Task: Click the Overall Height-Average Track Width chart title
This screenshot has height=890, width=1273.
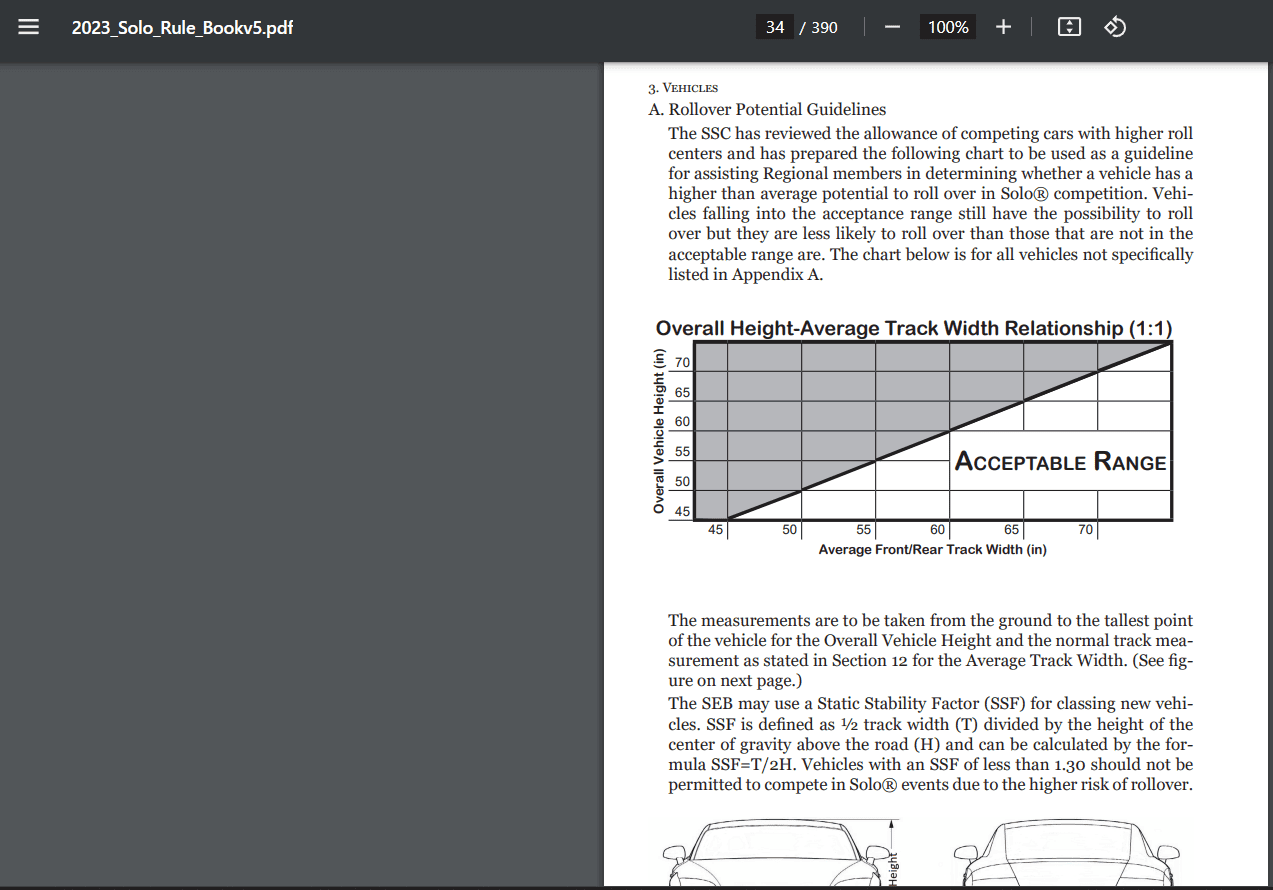Action: [913, 328]
